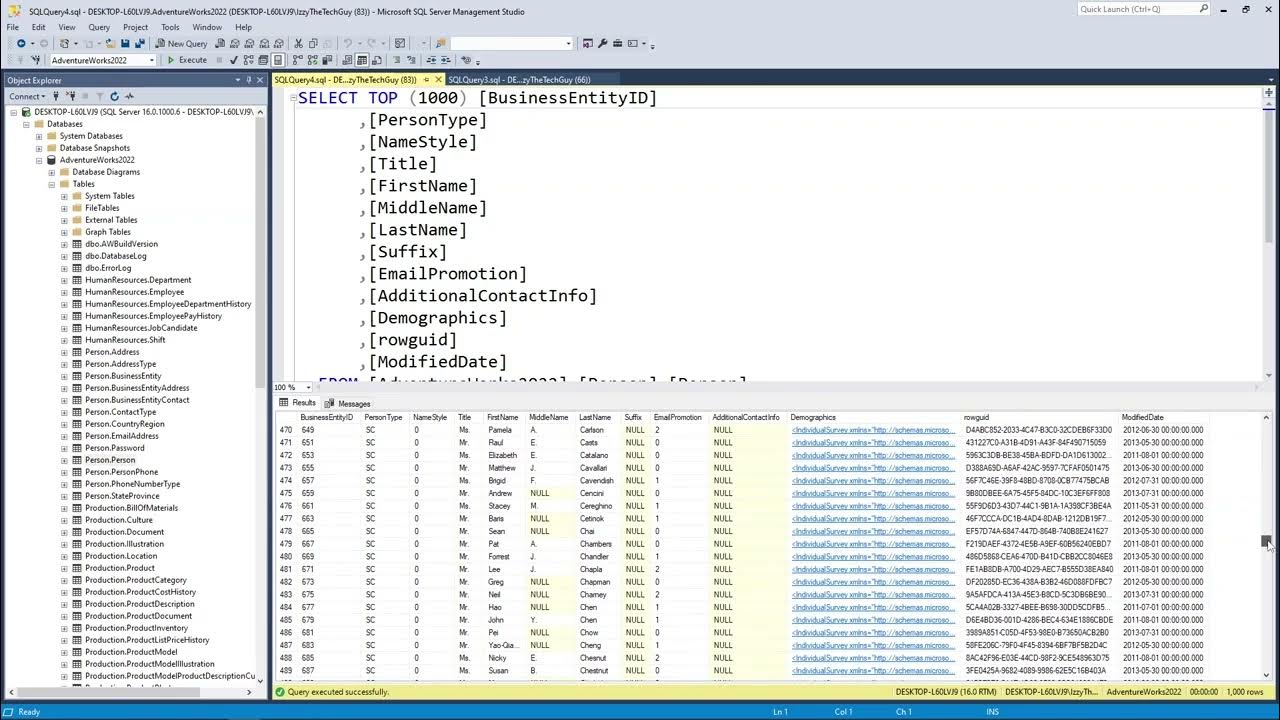The height and width of the screenshot is (720, 1280).
Task: Expand the Database Snapshots folder
Action: tap(39, 148)
